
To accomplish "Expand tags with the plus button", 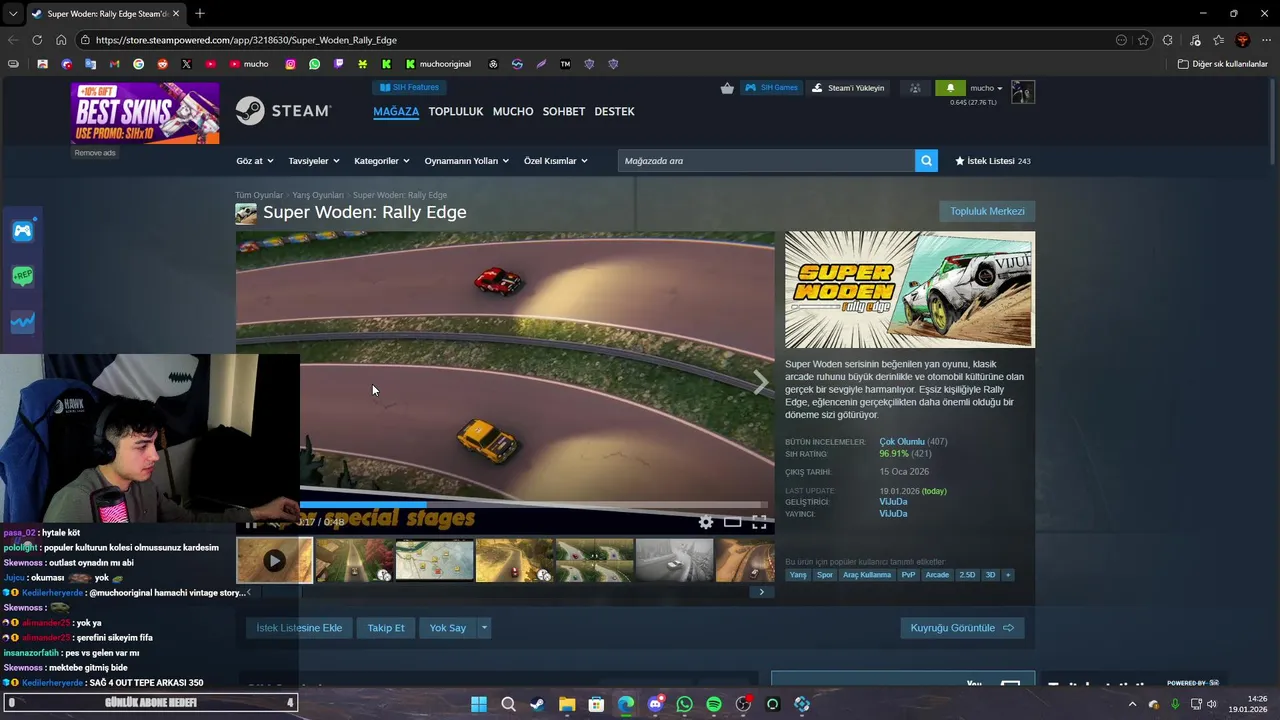I will click(1007, 575).
